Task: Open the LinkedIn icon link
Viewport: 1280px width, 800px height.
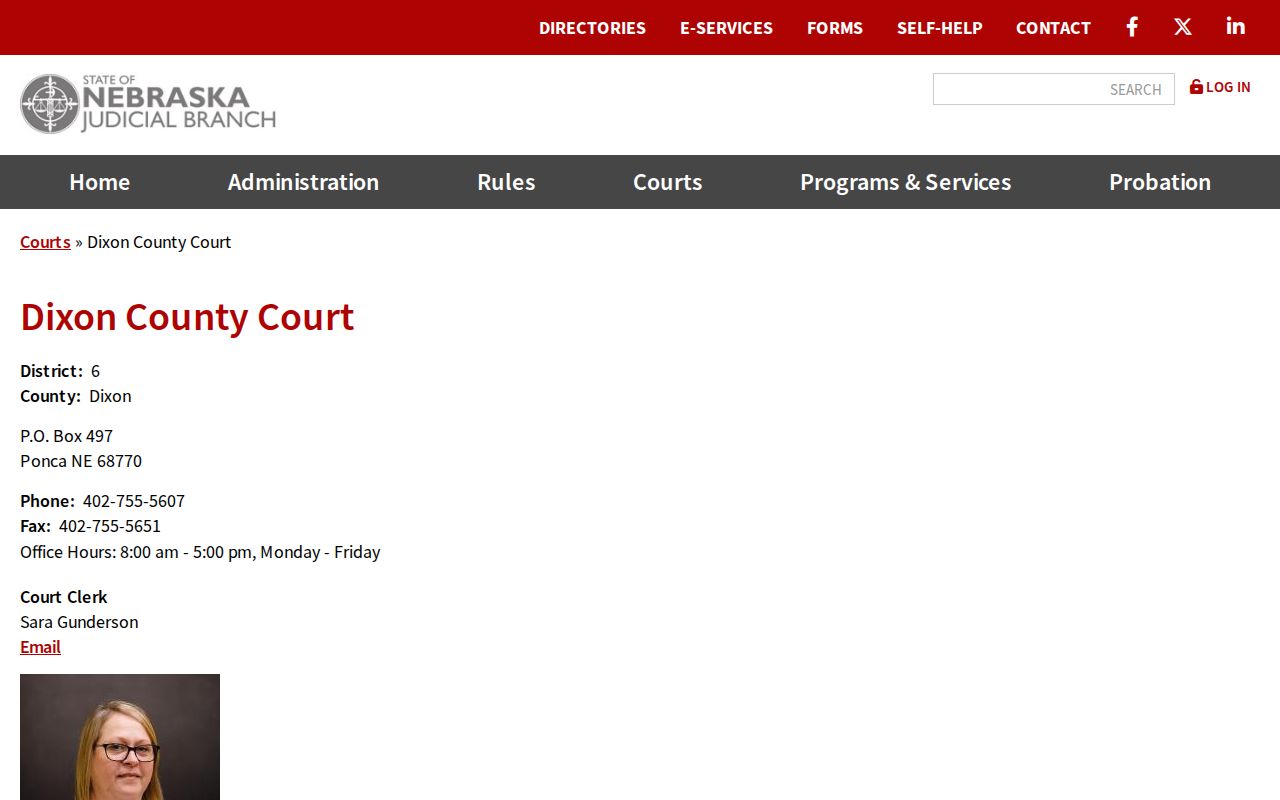Action: 1236,26
